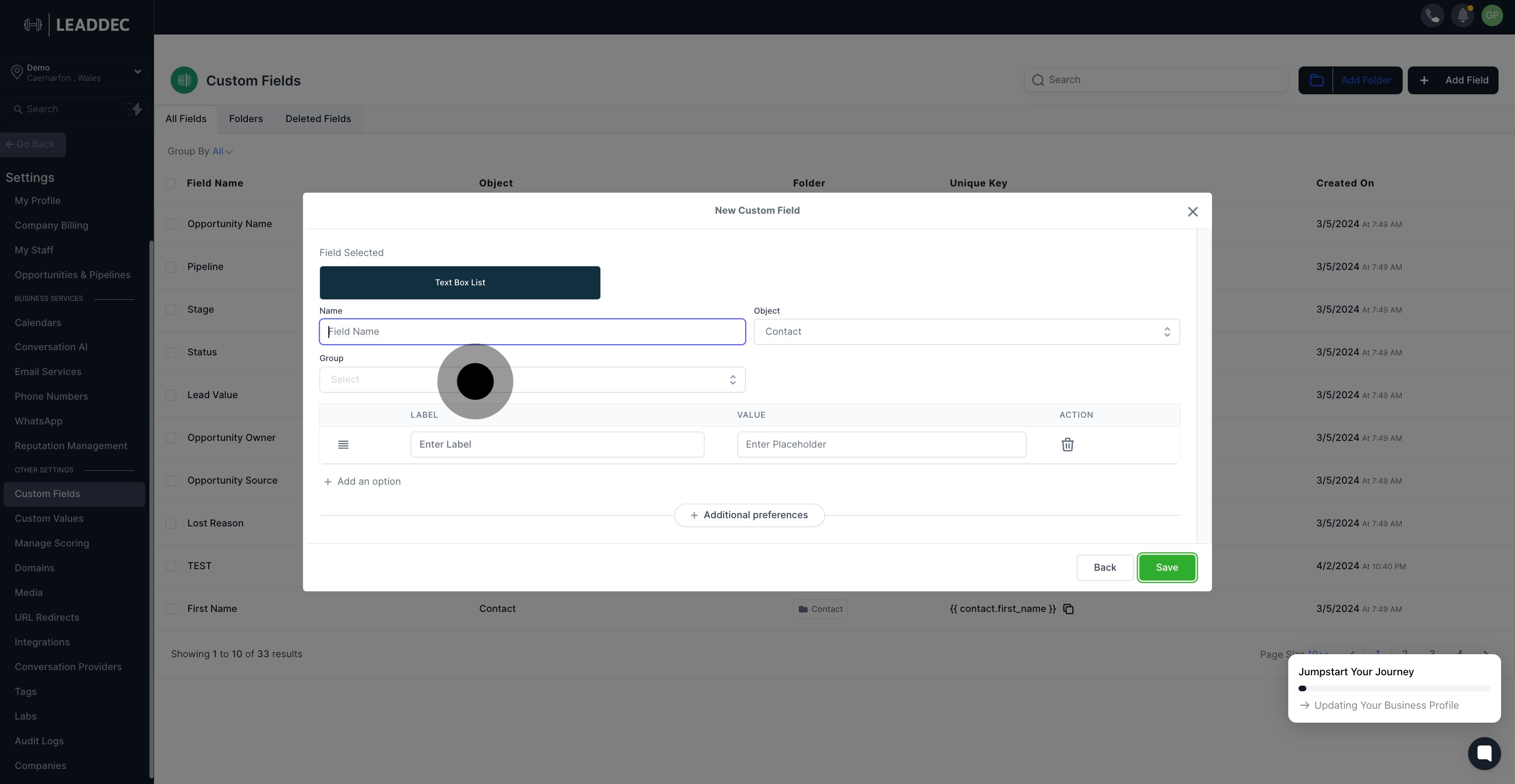
Task: Open the GP user avatar menu
Action: click(1492, 16)
